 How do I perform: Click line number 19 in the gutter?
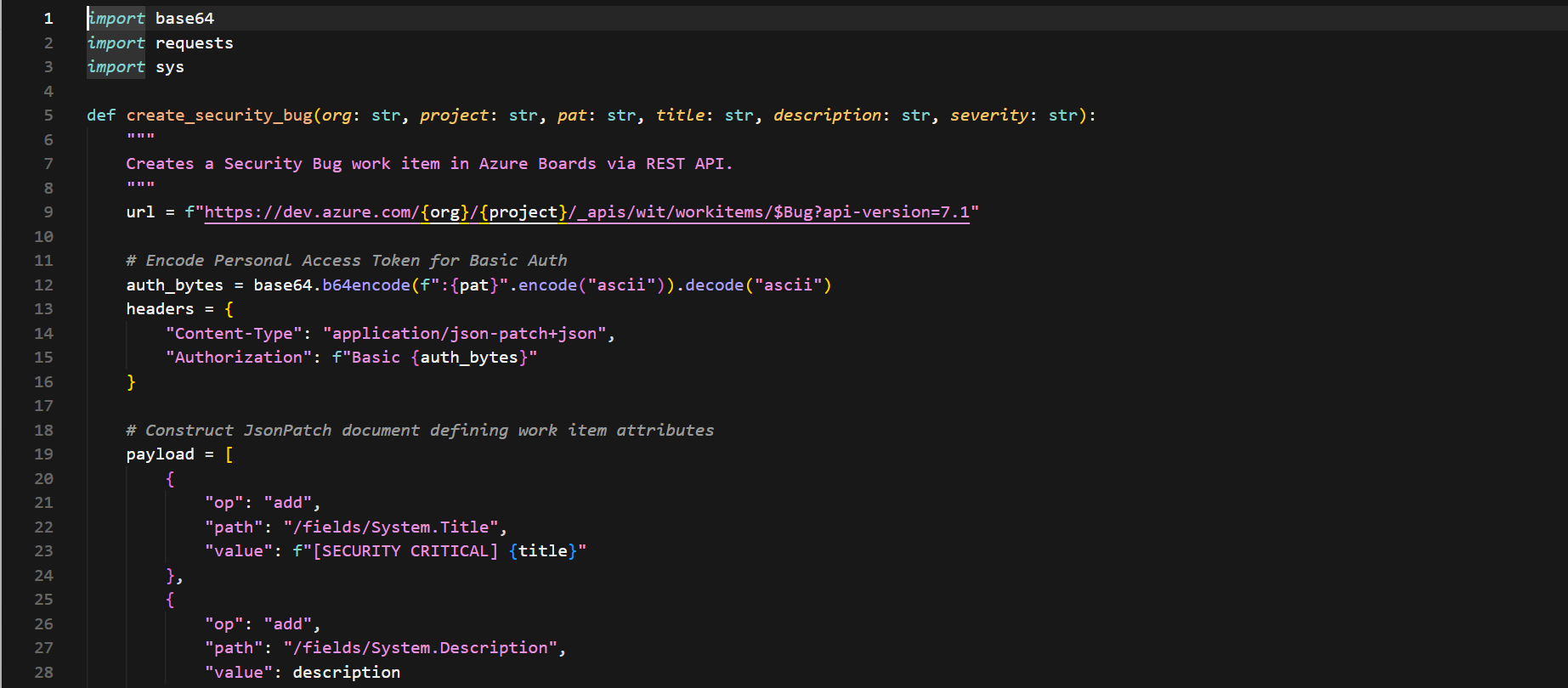coord(43,454)
